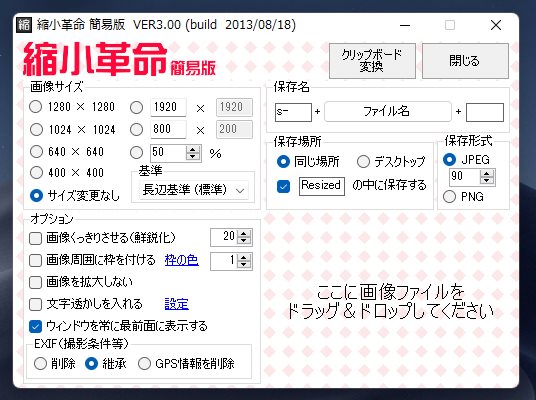Enable 画像くっきりさせる(鮮鋭化) checkbox

tap(35, 238)
